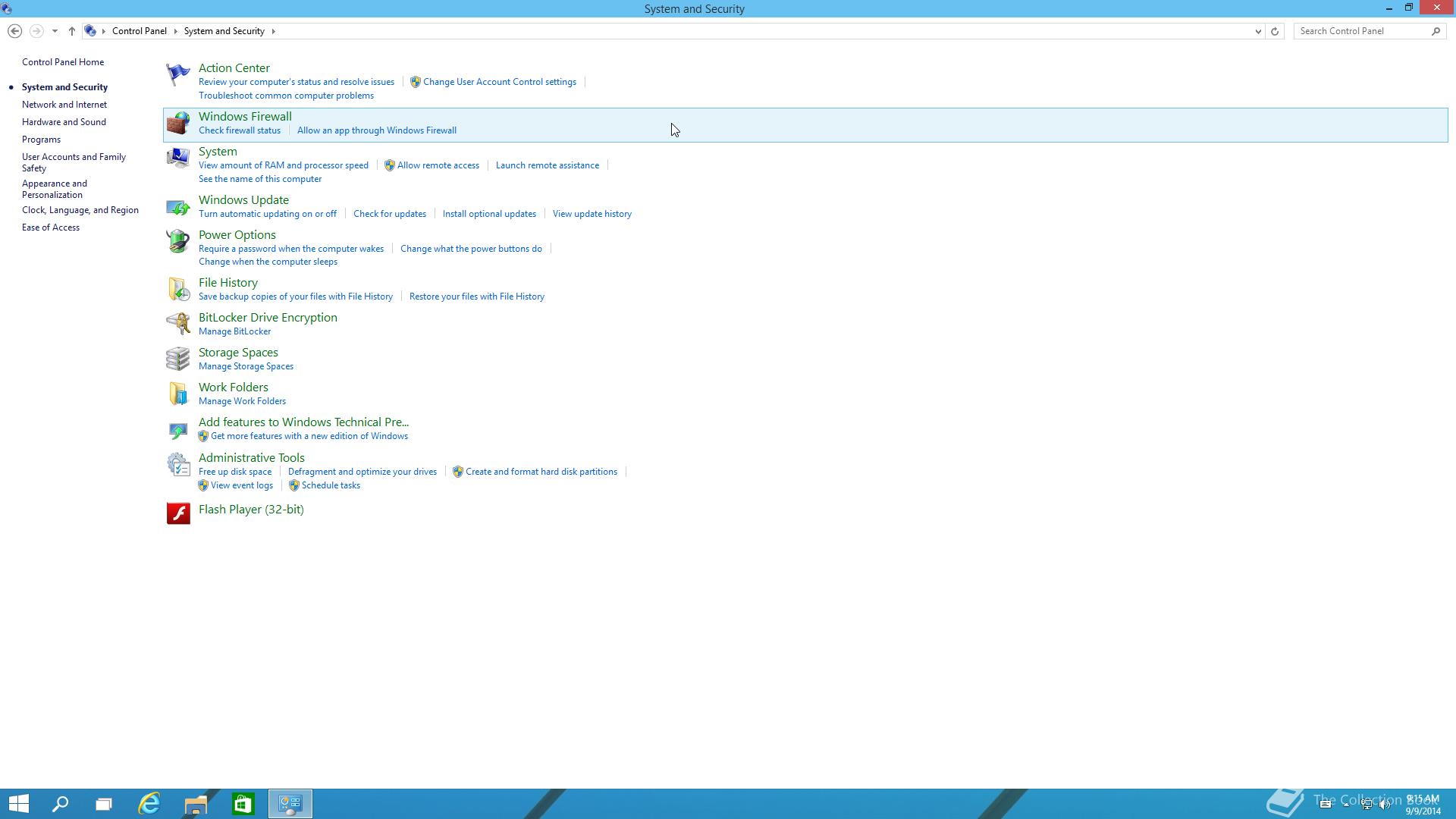Open the Administrative Tools gear icon

(178, 464)
